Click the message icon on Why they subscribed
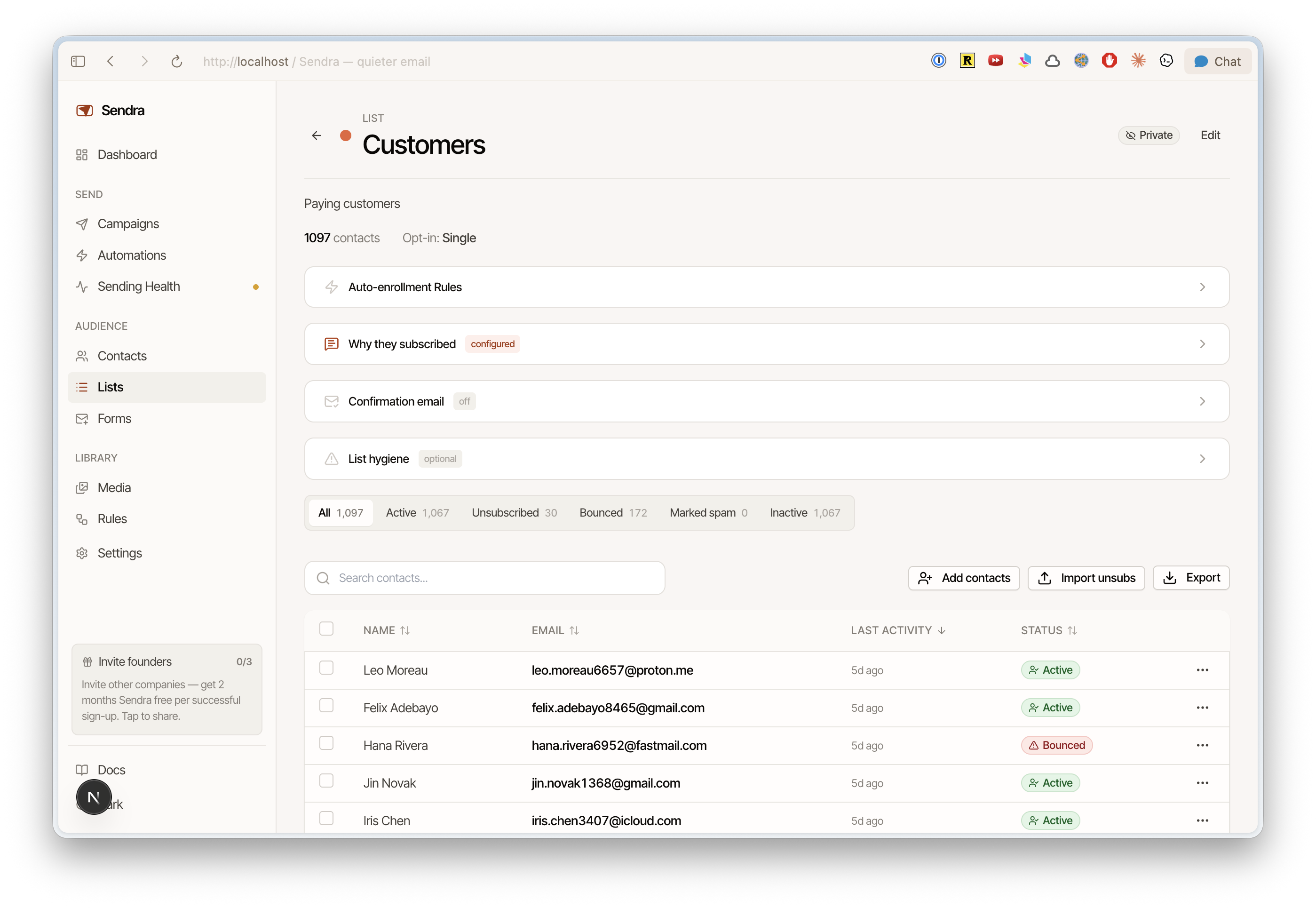1316x908 pixels. 332,344
